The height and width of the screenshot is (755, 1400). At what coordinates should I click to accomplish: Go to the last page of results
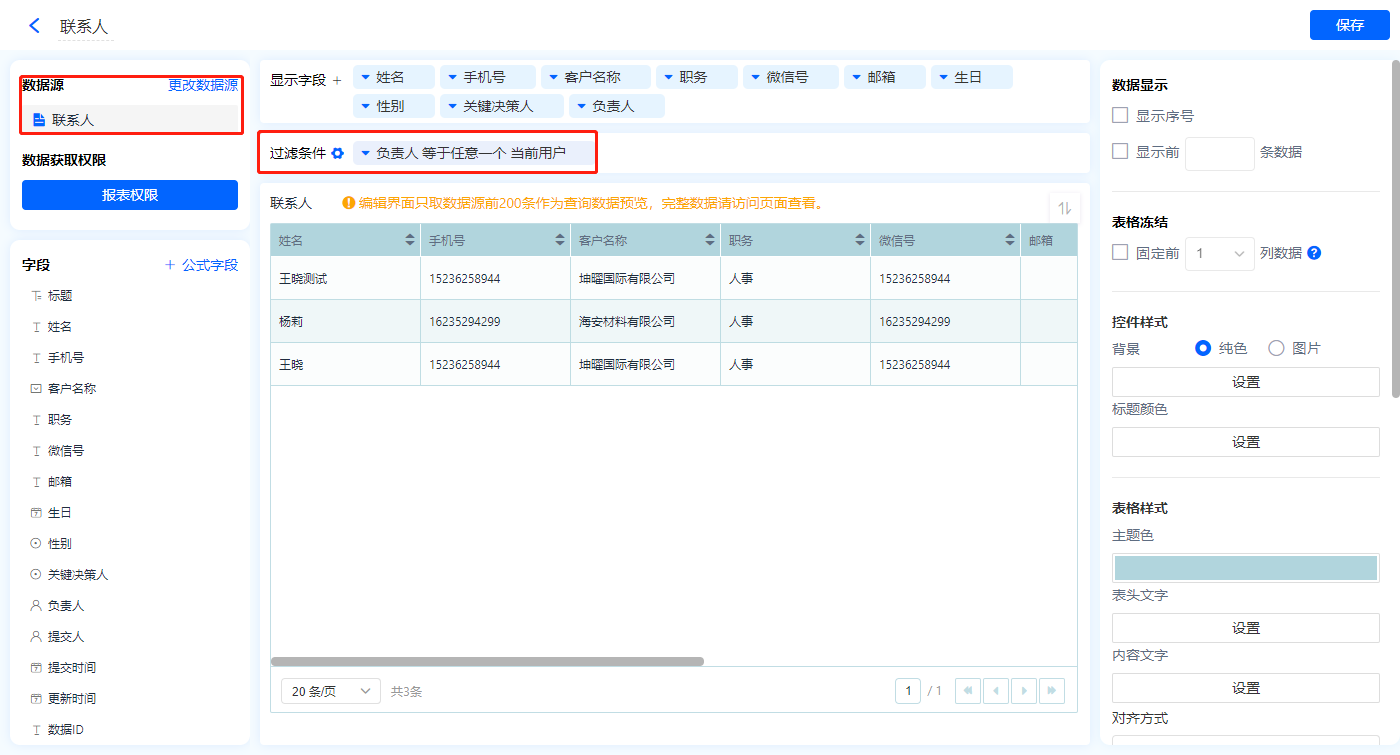(1051, 691)
